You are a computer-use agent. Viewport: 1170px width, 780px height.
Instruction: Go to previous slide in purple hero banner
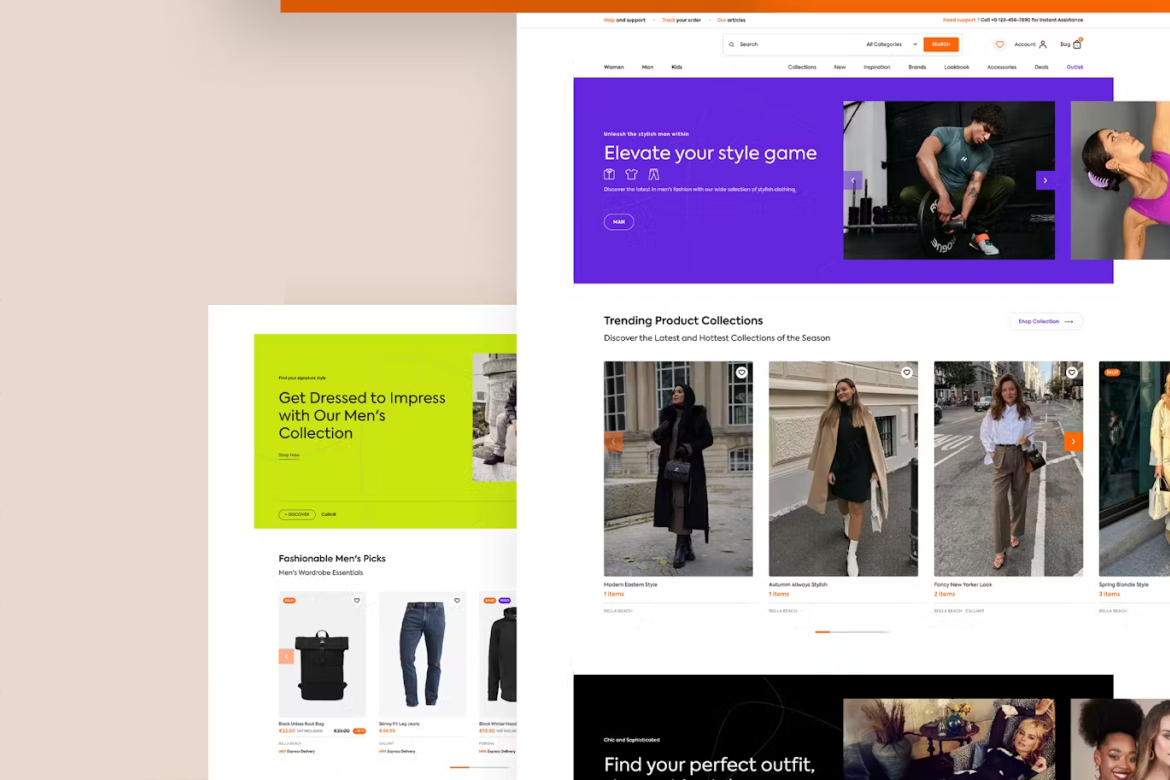coord(853,181)
